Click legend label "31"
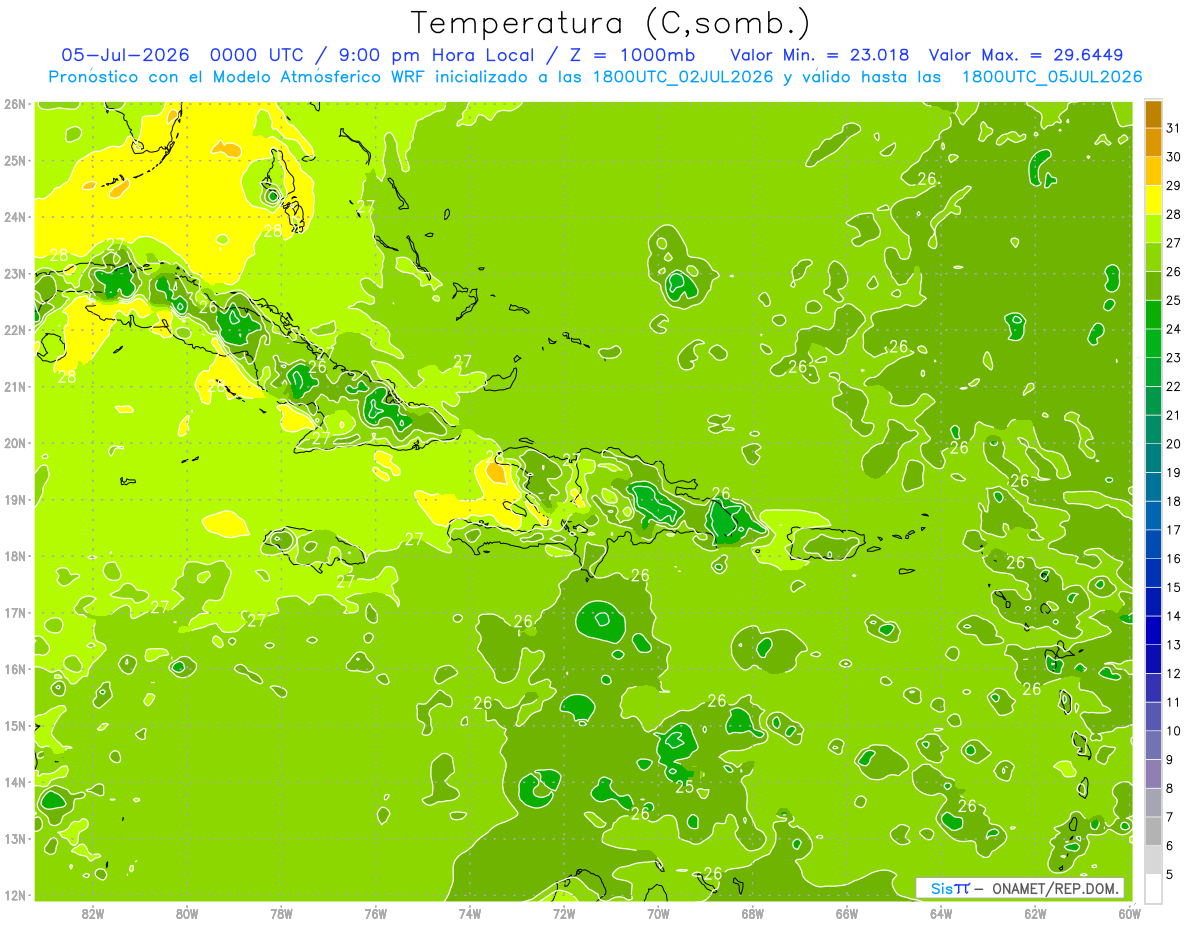Screen dimensions: 1200x927 pos(1174,128)
